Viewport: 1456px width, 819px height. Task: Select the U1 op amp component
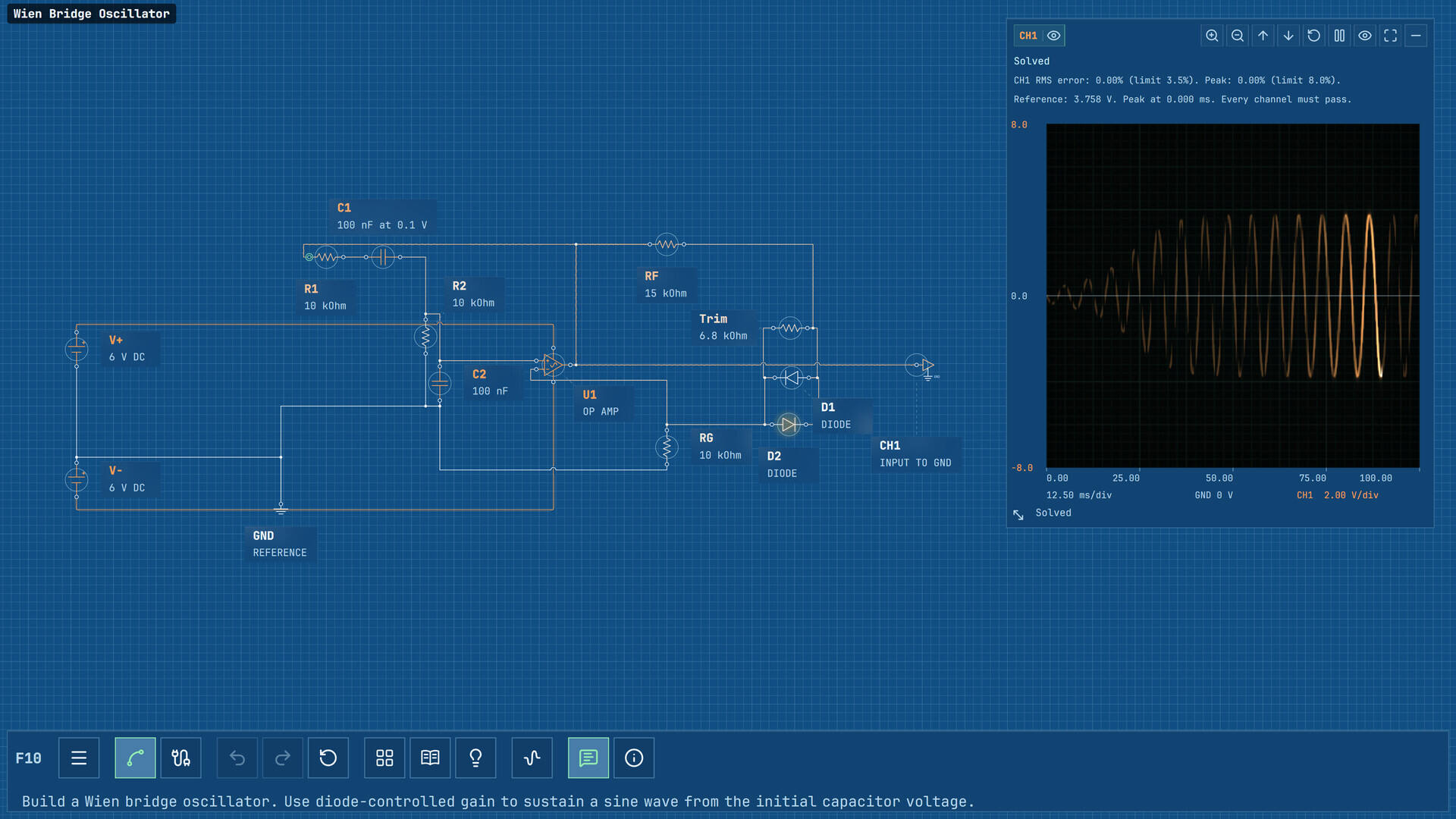pos(554,365)
